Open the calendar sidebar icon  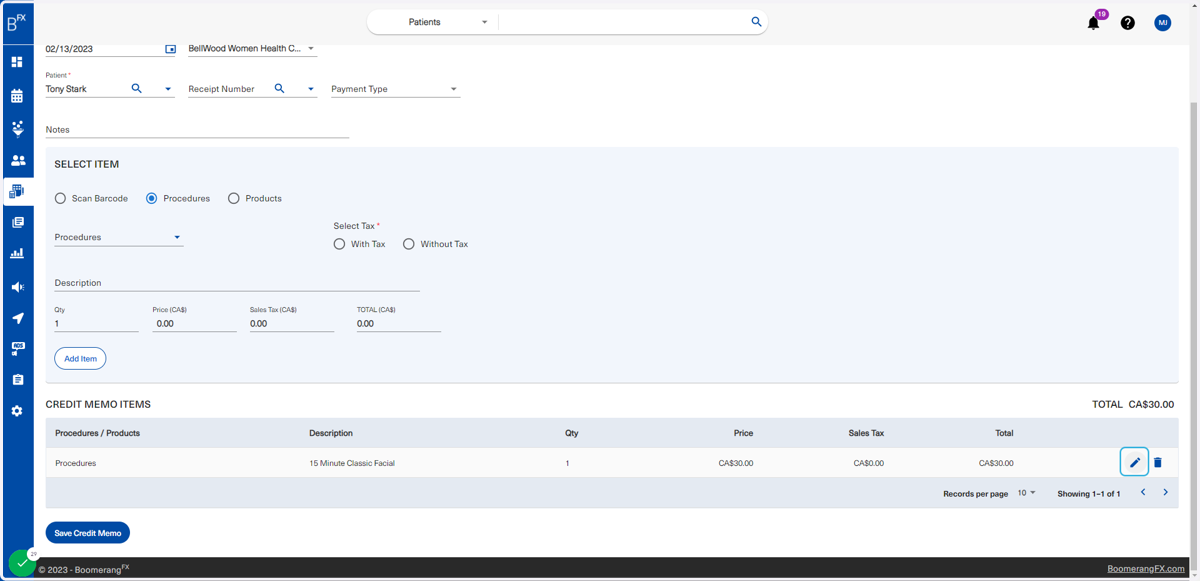click(x=17, y=96)
